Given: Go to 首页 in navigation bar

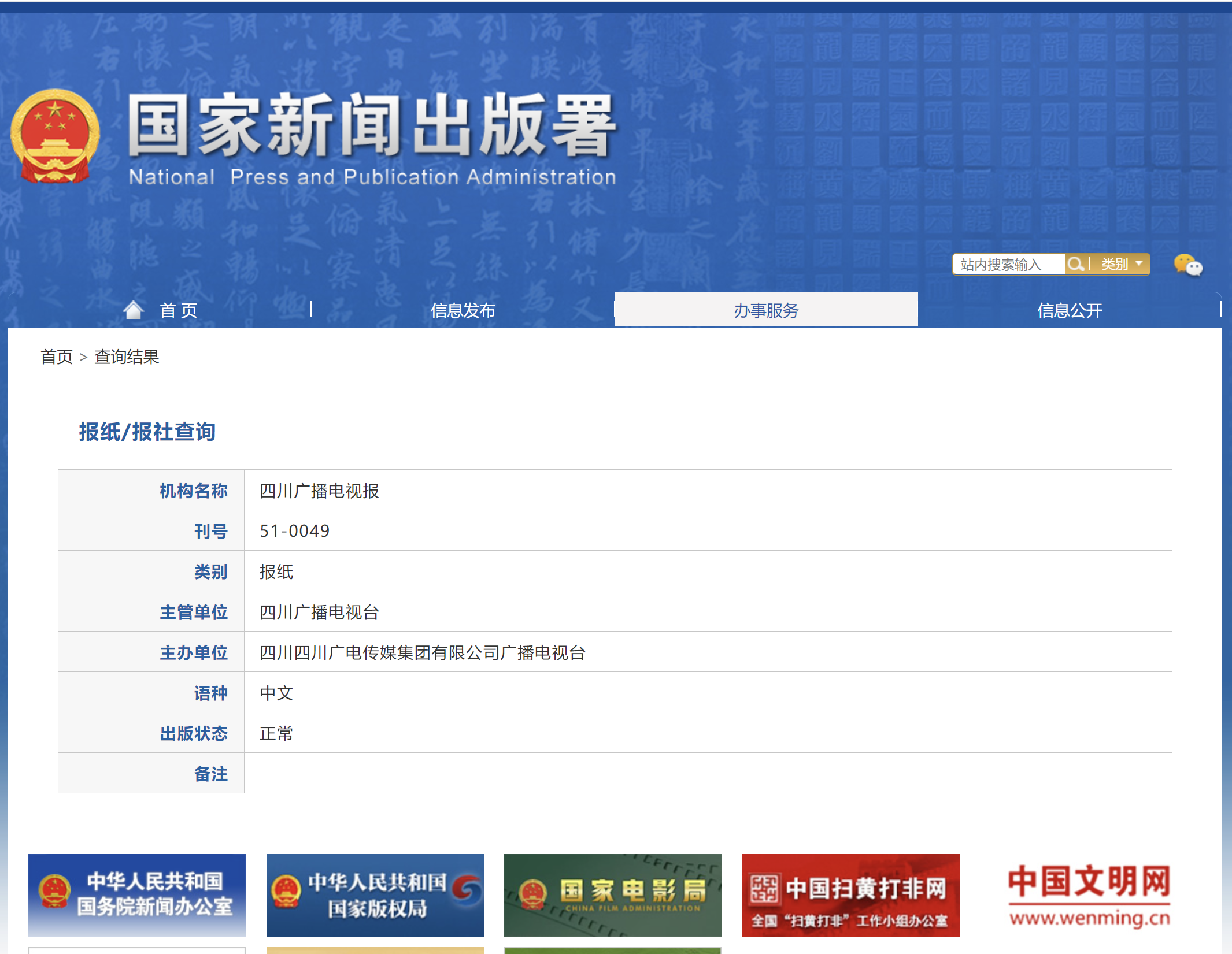Looking at the screenshot, I should pyautogui.click(x=178, y=310).
